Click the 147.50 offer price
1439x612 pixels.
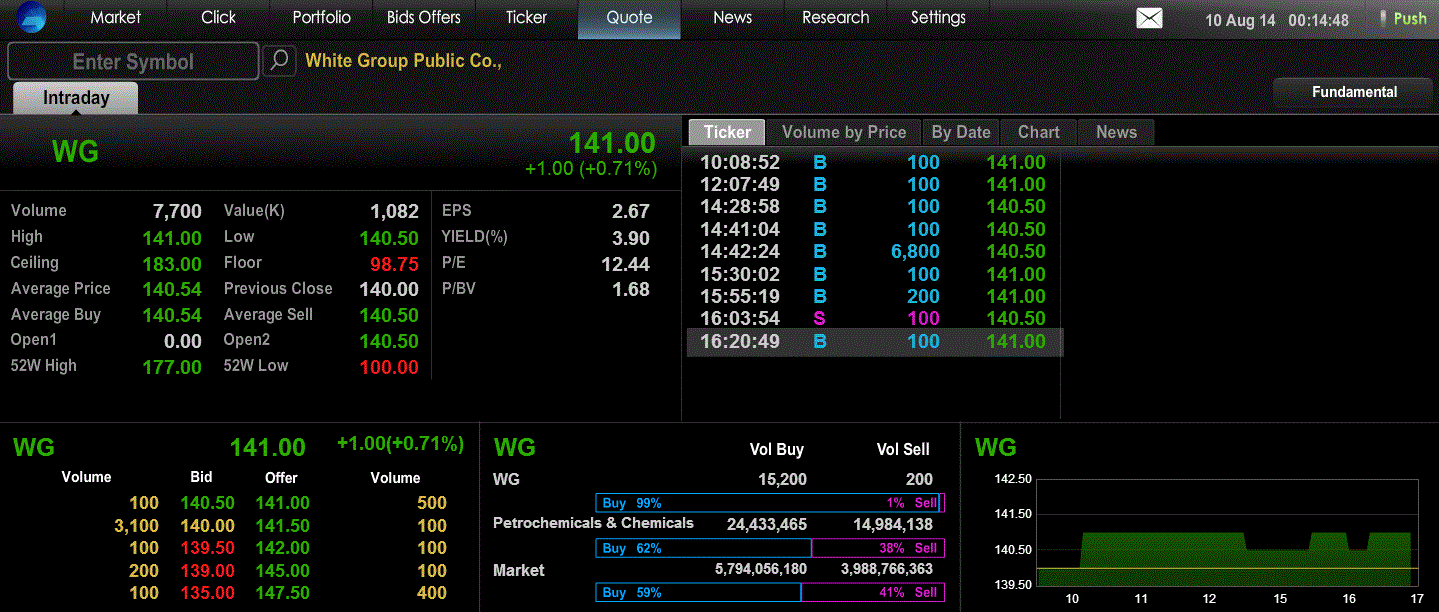click(282, 593)
